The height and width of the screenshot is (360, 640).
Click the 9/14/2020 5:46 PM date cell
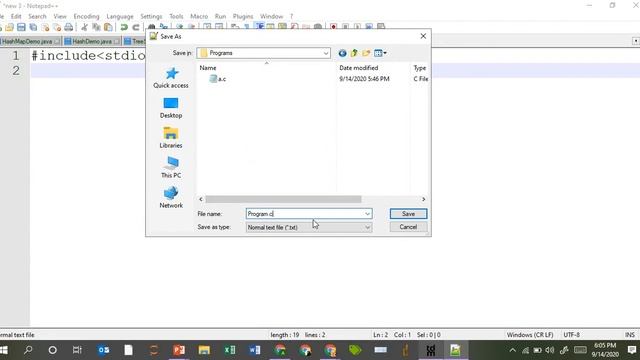(x=364, y=79)
